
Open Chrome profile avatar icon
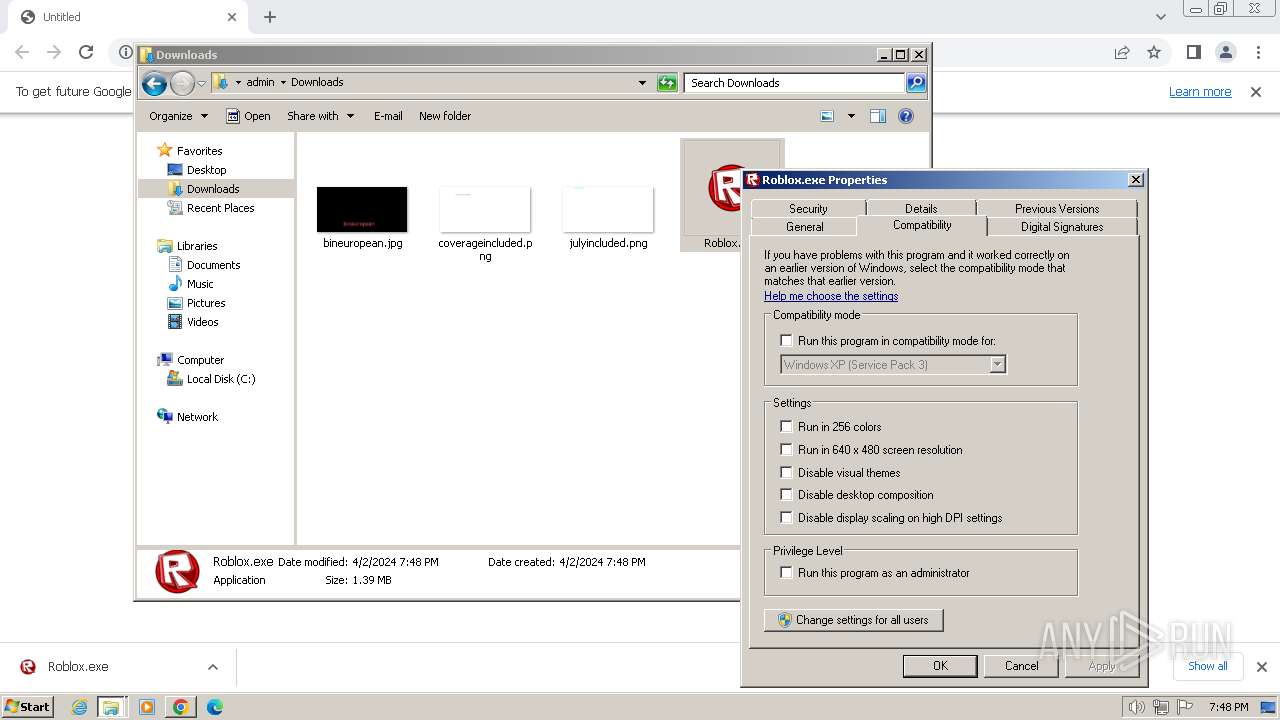tap(1226, 52)
